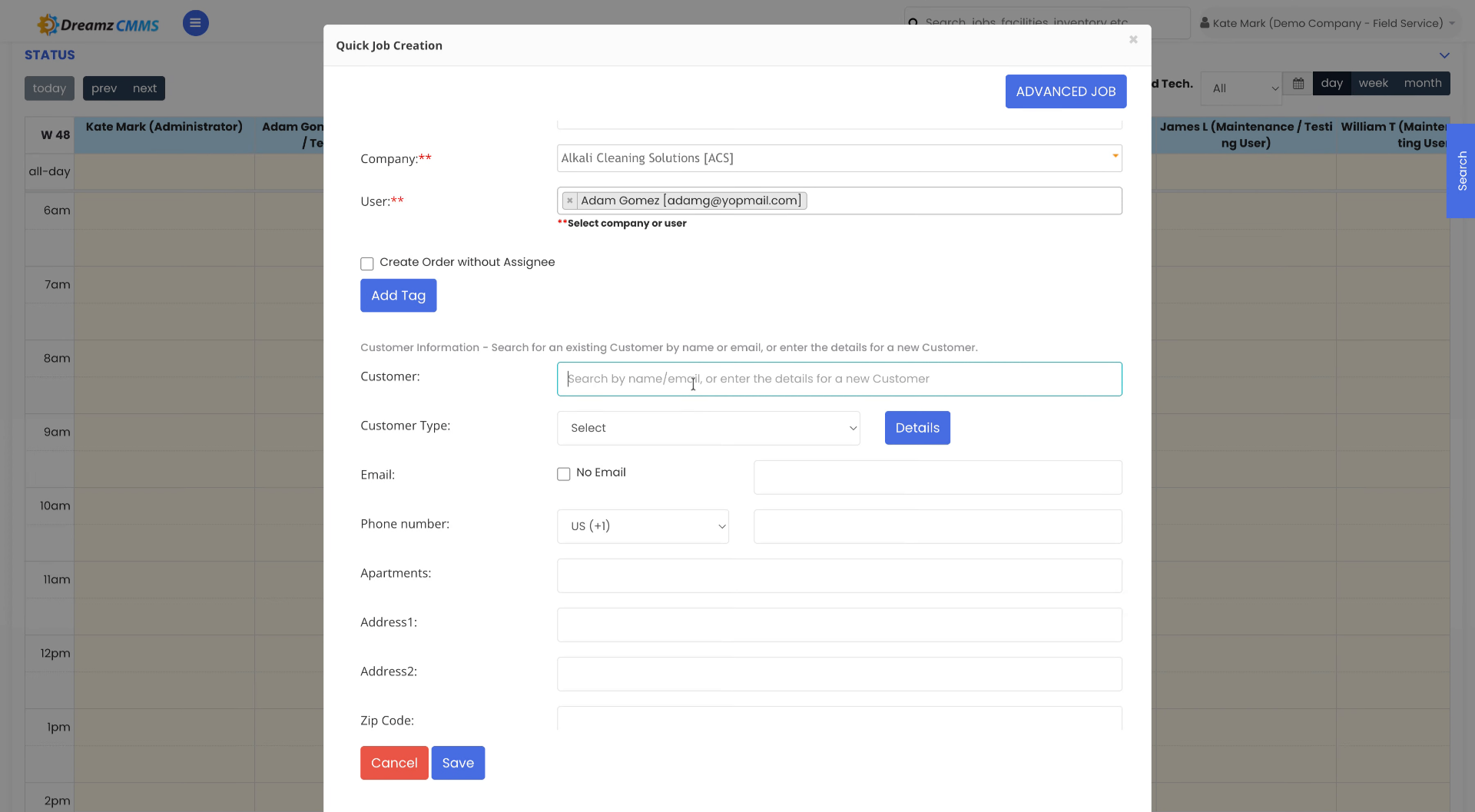Click the Add Tag button
Screen dimensions: 1475x812
click(x=398, y=295)
